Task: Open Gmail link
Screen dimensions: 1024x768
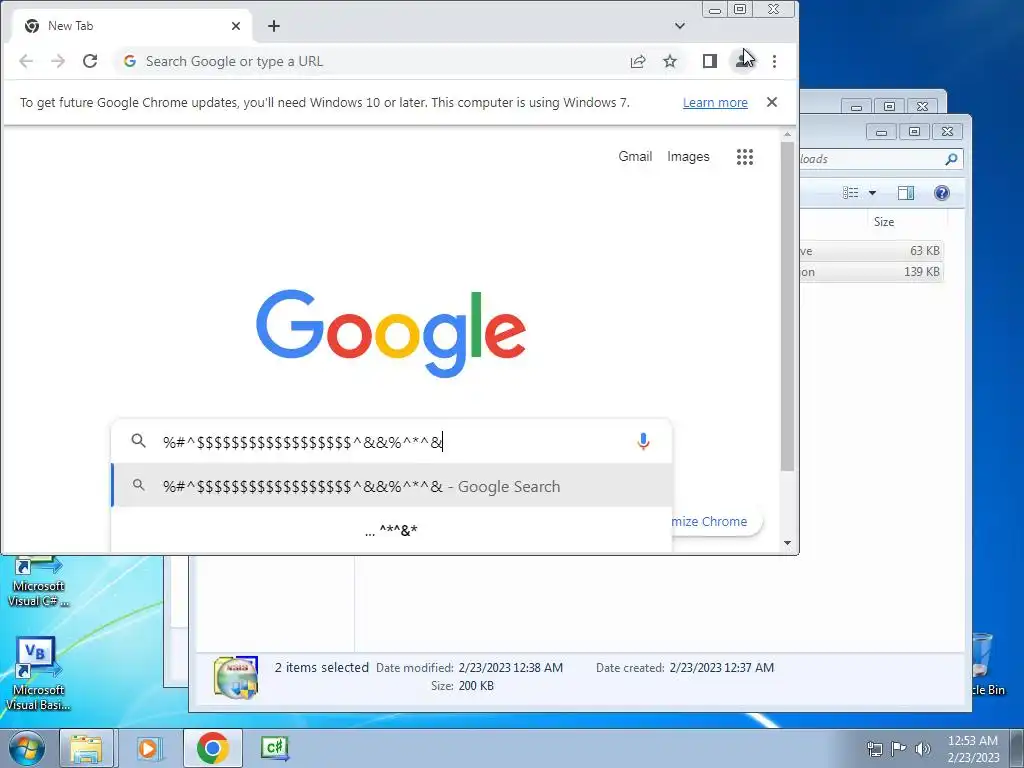Action: (635, 157)
